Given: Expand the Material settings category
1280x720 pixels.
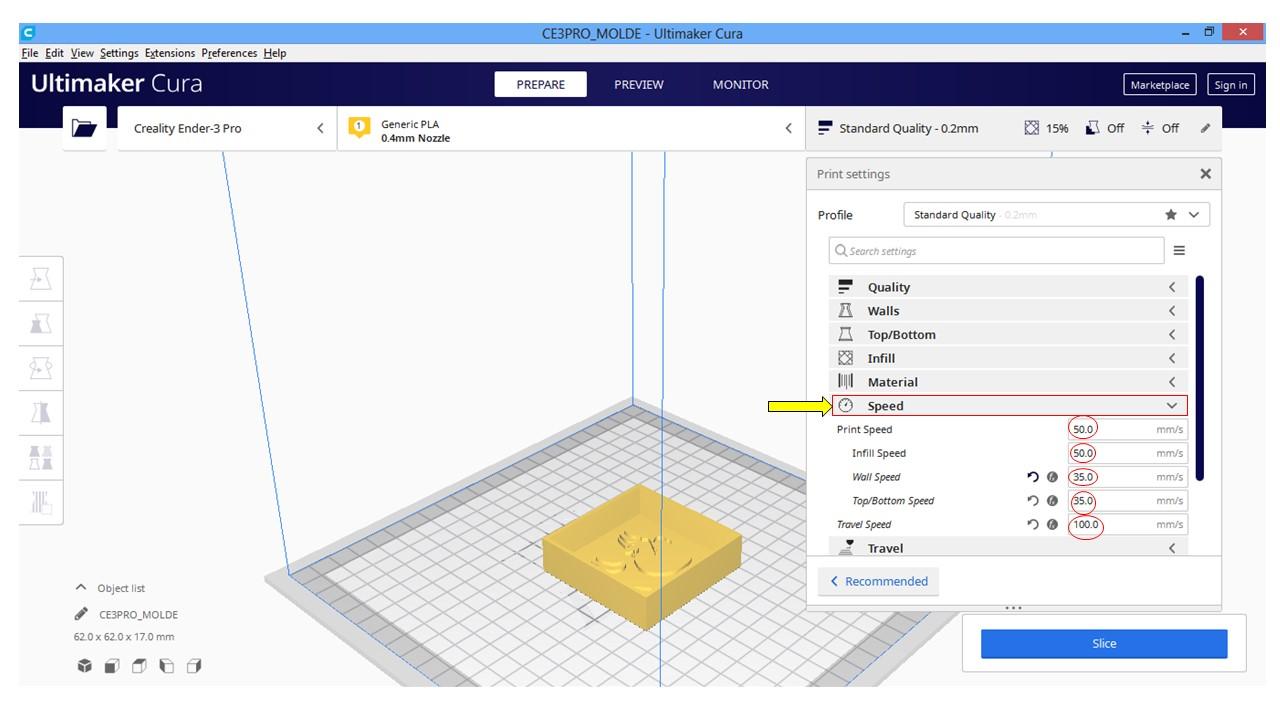Looking at the screenshot, I should (1008, 382).
